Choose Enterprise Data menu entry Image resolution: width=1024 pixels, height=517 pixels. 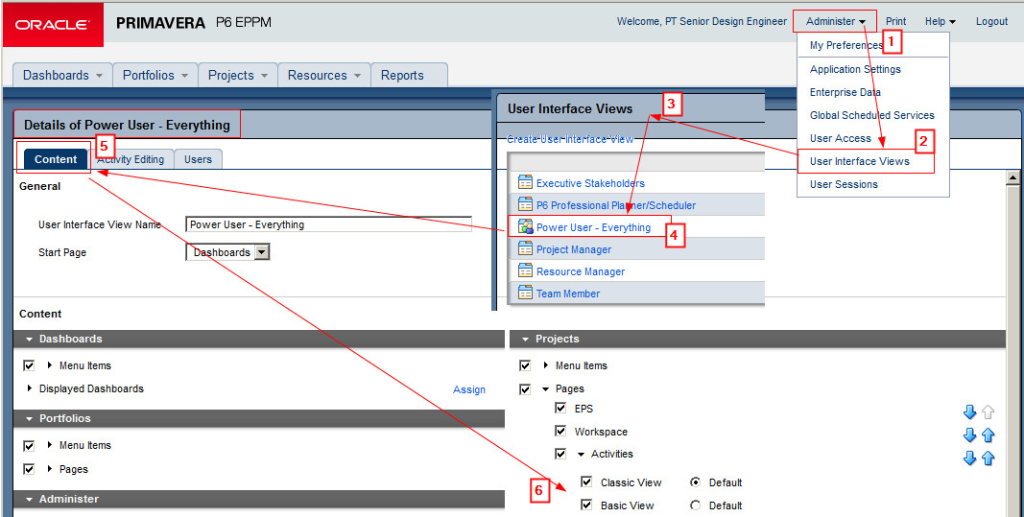pos(845,92)
